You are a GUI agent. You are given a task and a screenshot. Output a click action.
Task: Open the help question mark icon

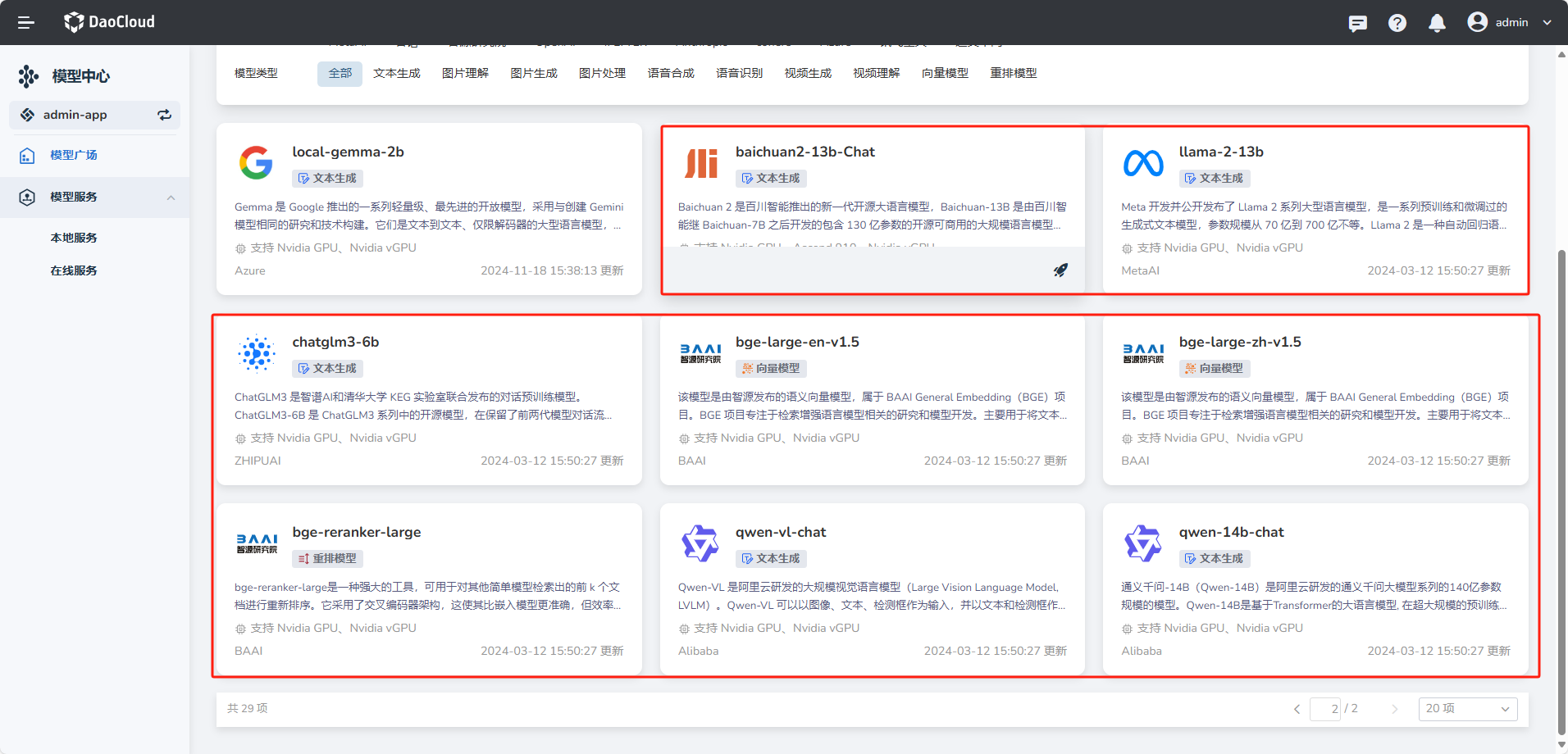tap(1397, 23)
